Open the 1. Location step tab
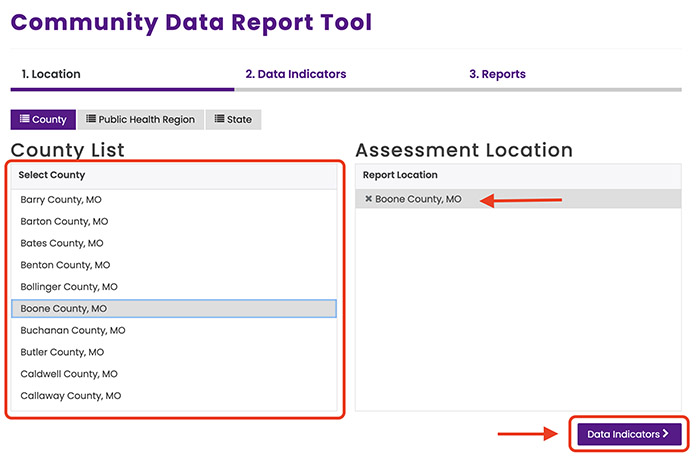This screenshot has height=457, width=700. pos(51,74)
